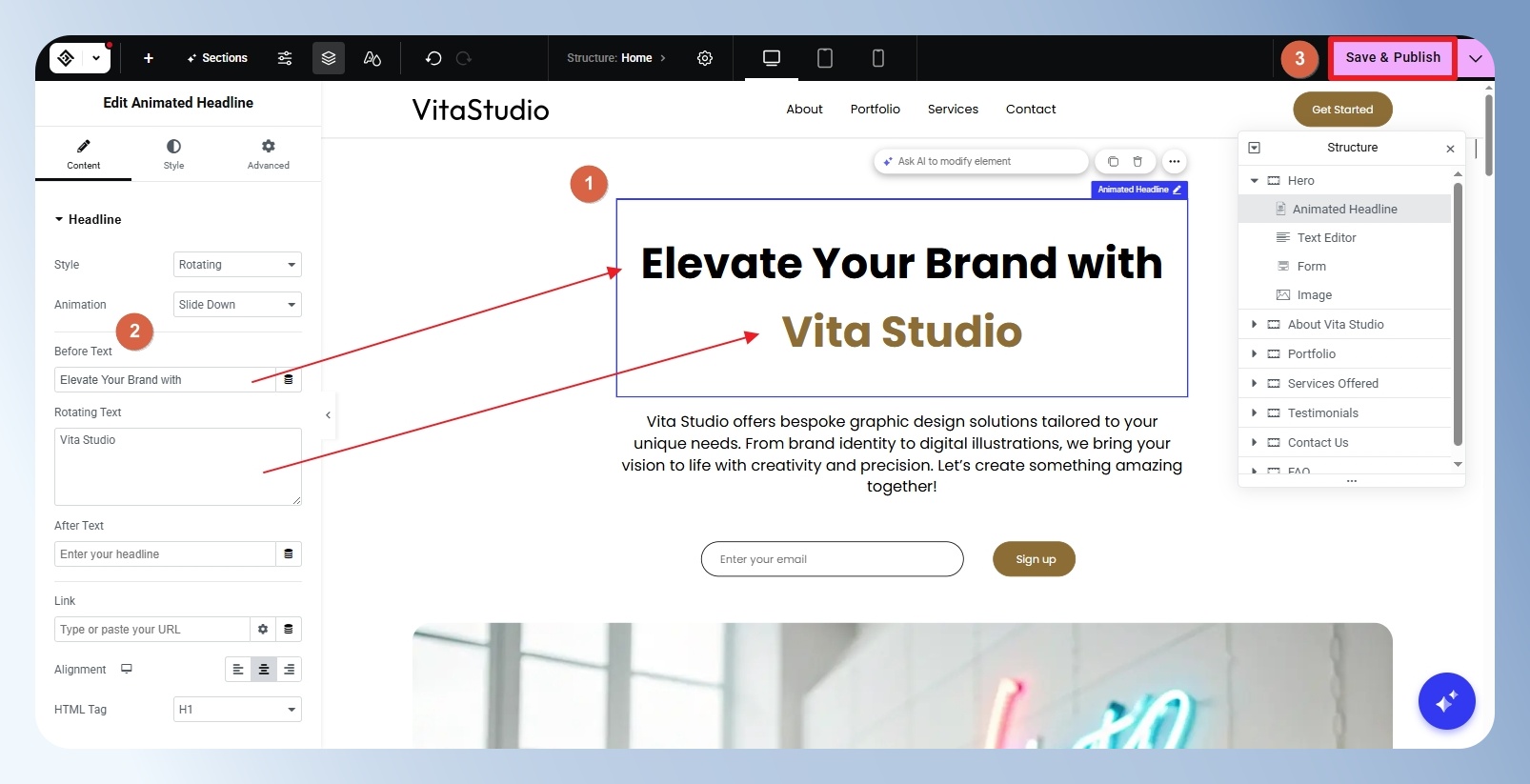This screenshot has width=1530, height=784.
Task: Expand the Contact Us structure item
Action: (1255, 442)
